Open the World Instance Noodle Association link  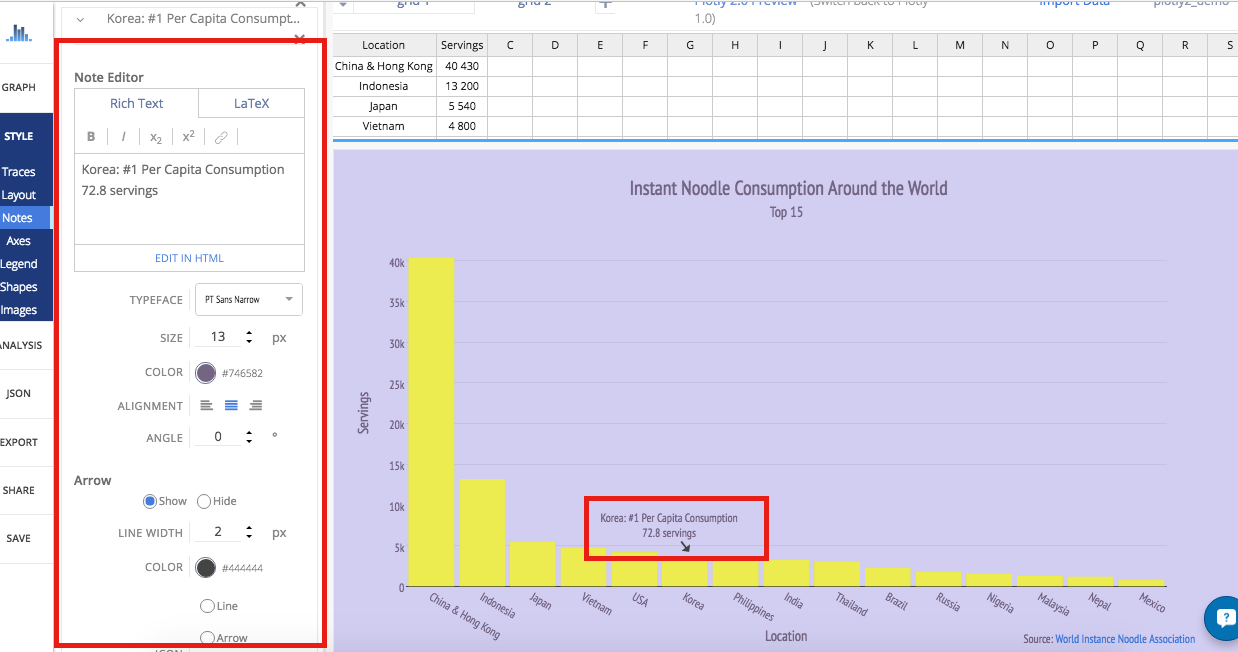tap(1125, 639)
